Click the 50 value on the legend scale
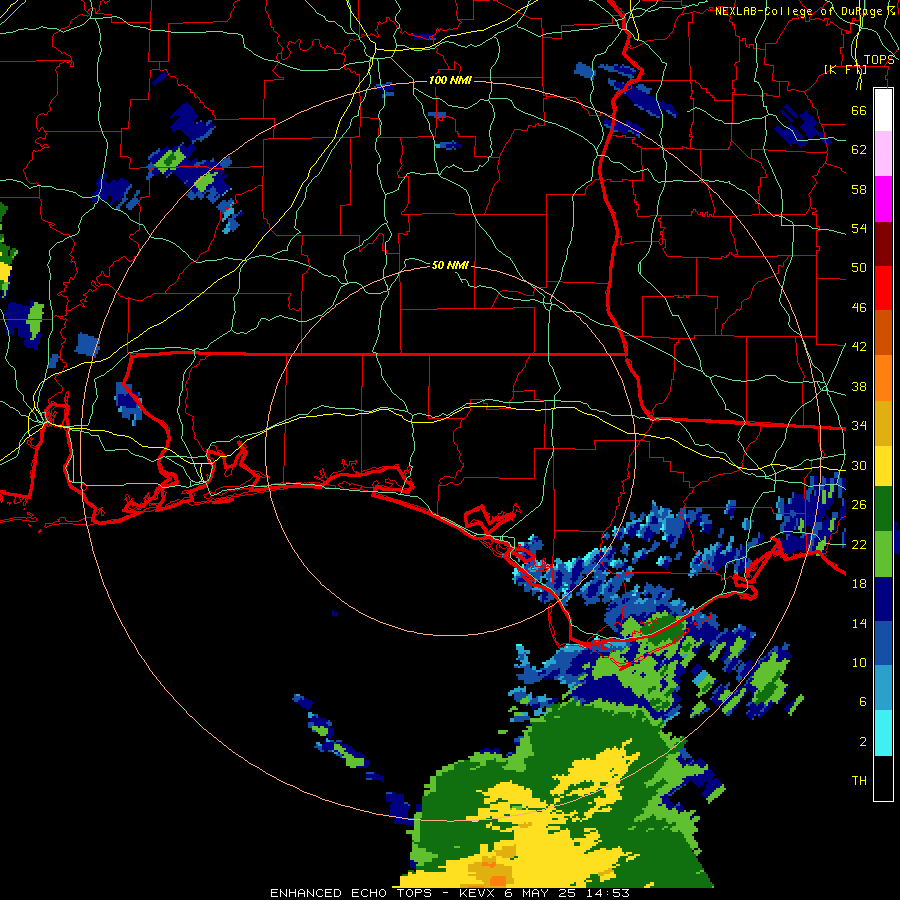900x900 pixels. coord(859,268)
